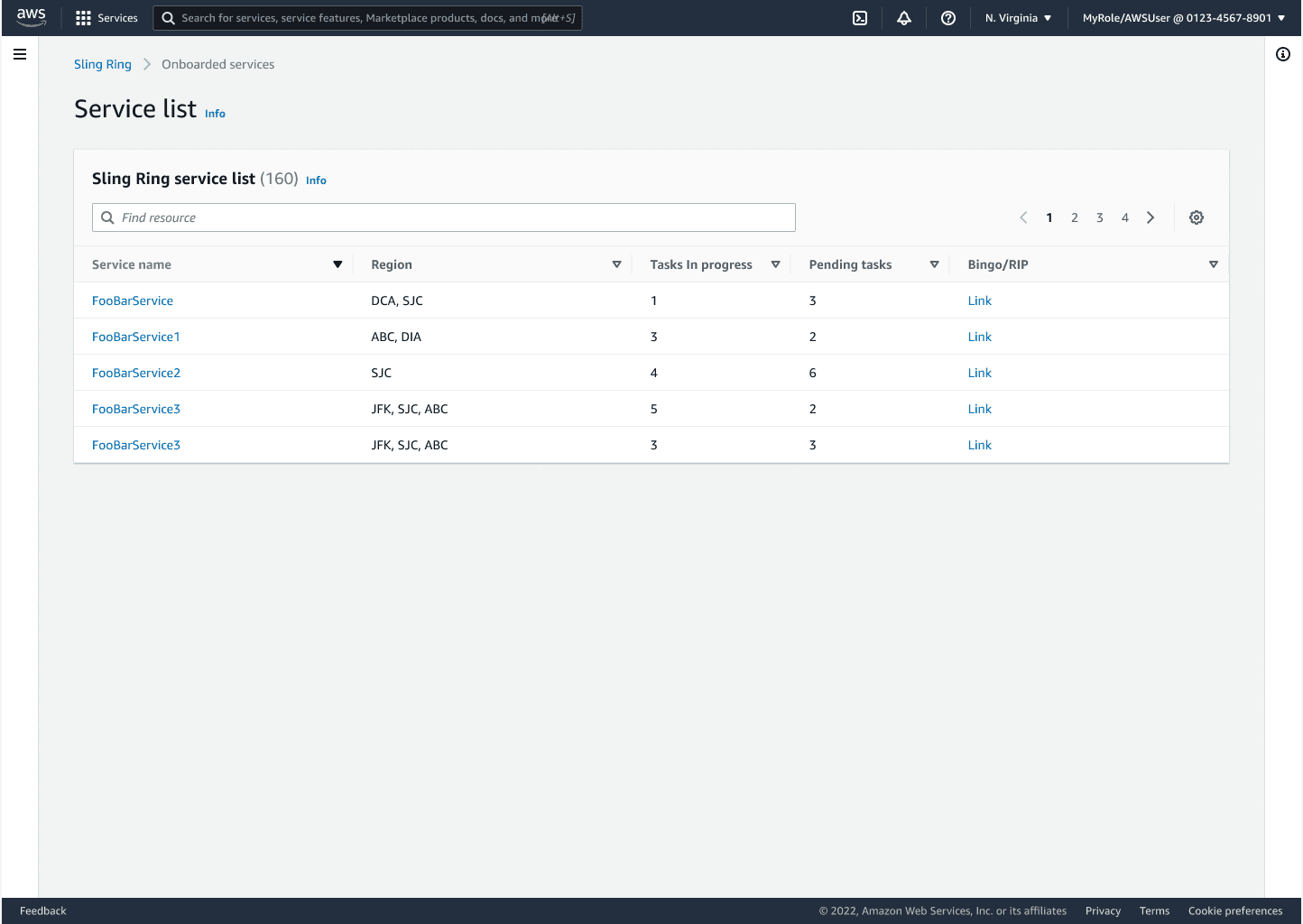Click the Region column header

click(392, 264)
